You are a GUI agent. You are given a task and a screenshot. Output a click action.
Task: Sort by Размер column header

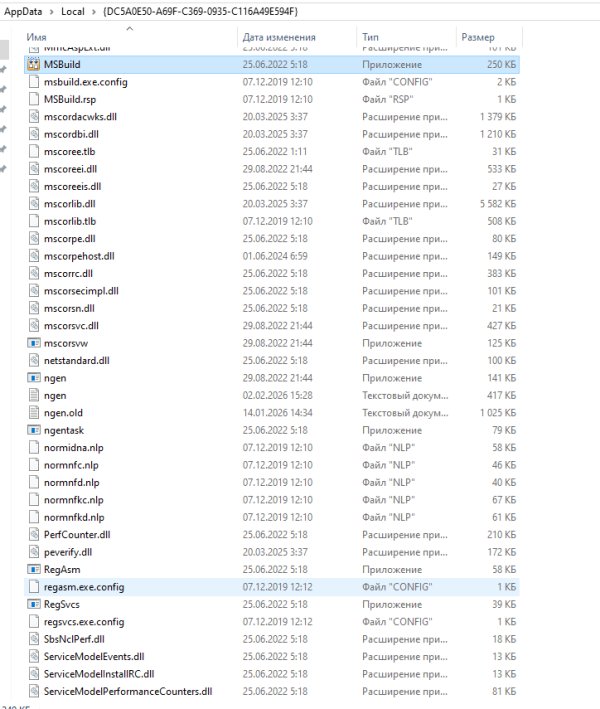click(x=478, y=37)
